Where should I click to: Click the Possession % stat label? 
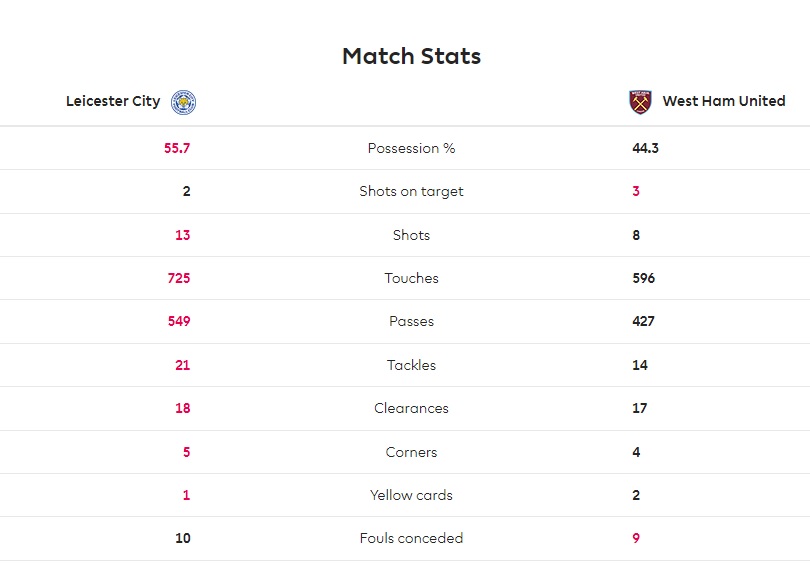click(x=412, y=148)
